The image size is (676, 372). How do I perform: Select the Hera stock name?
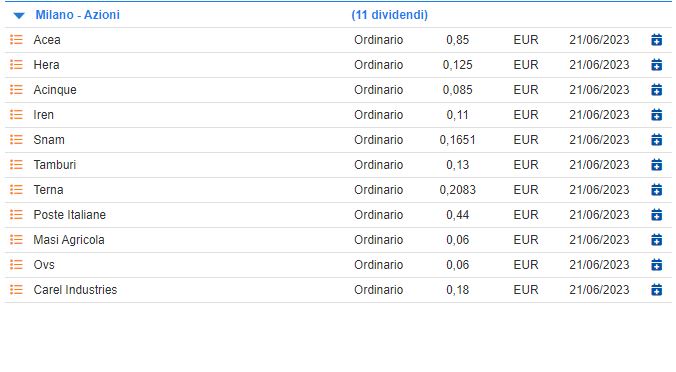[x=47, y=65]
